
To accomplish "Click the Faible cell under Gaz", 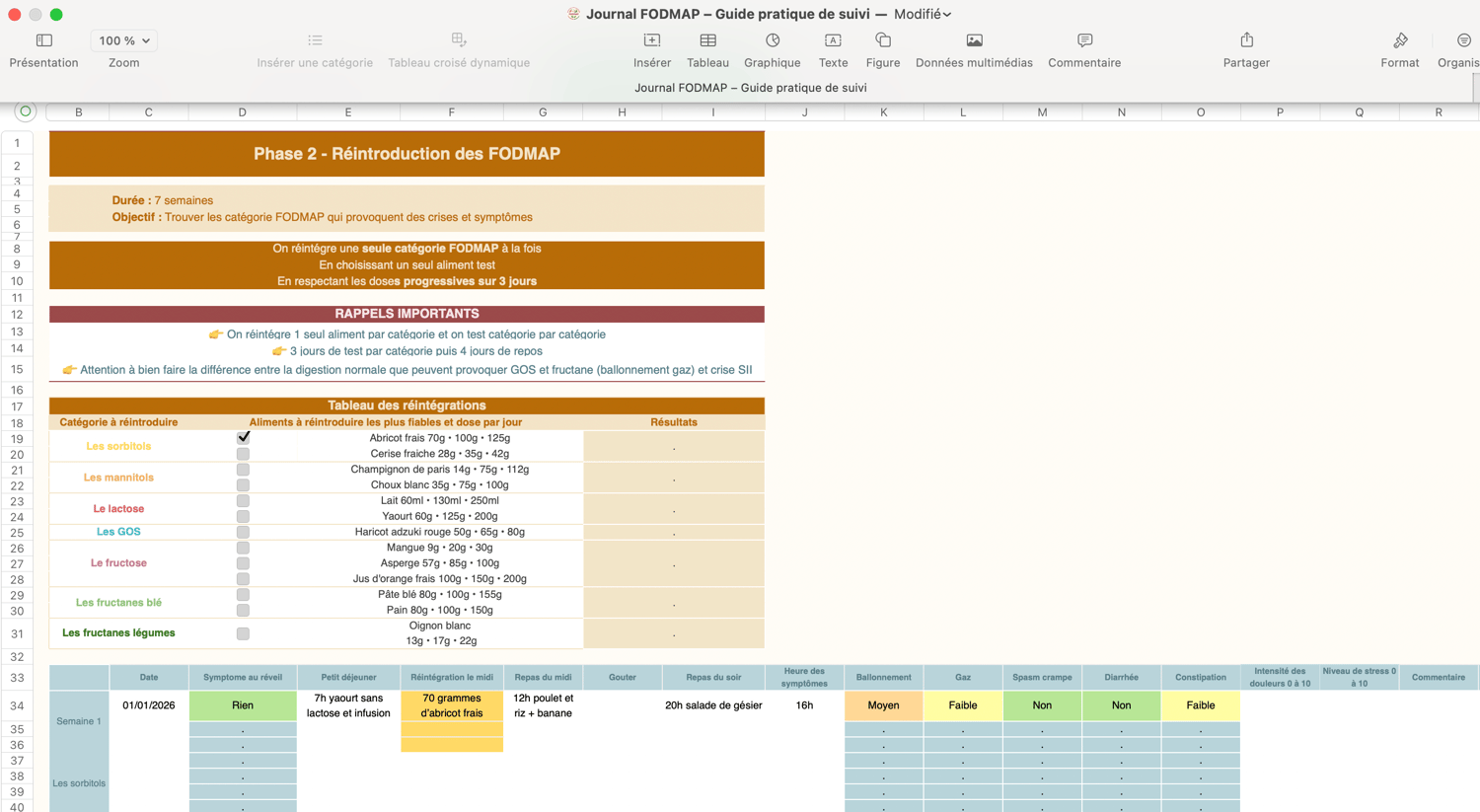I will tap(963, 705).
